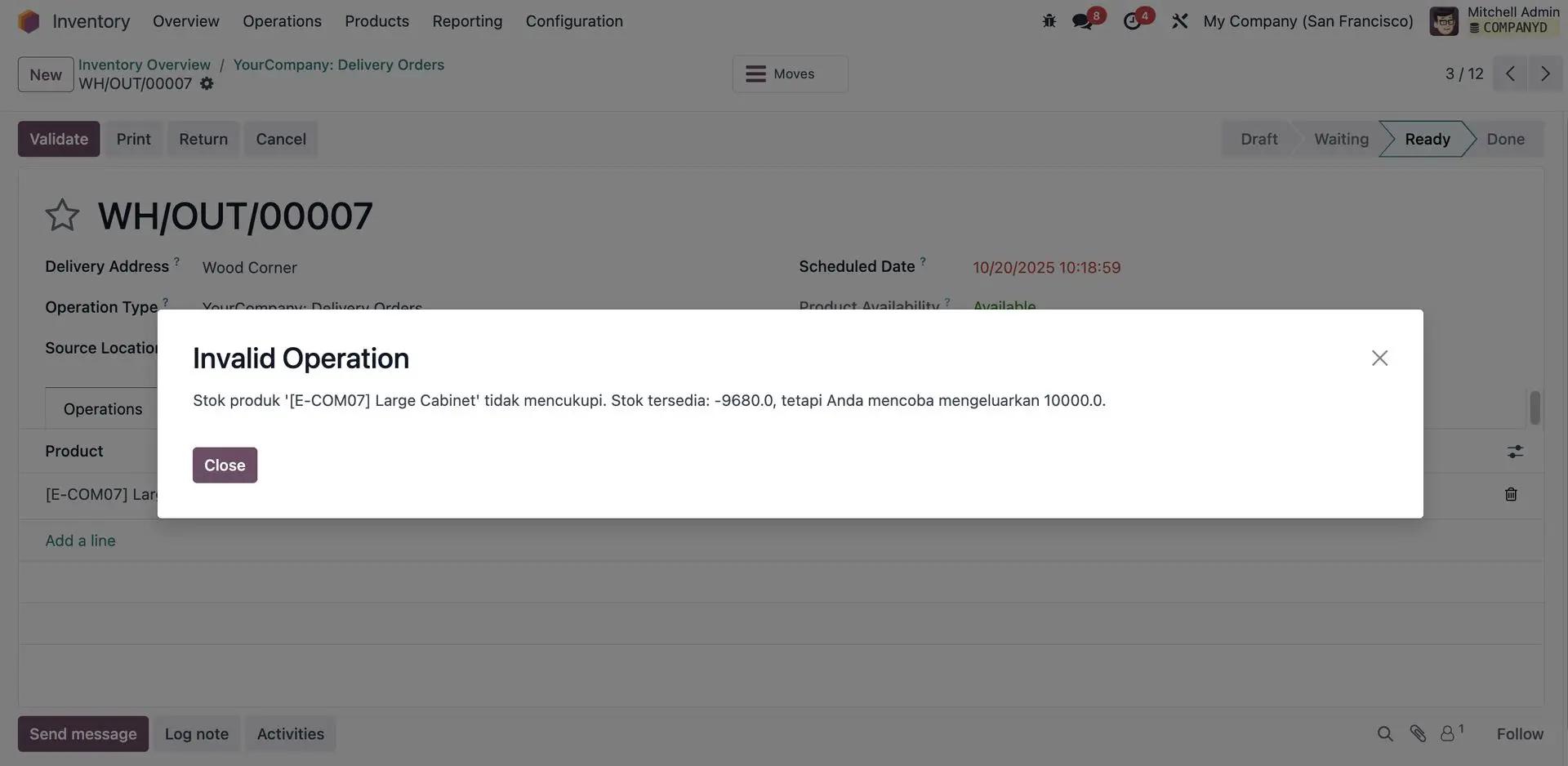Delete the product line with trash icon
The width and height of the screenshot is (1568, 766).
1511,494
